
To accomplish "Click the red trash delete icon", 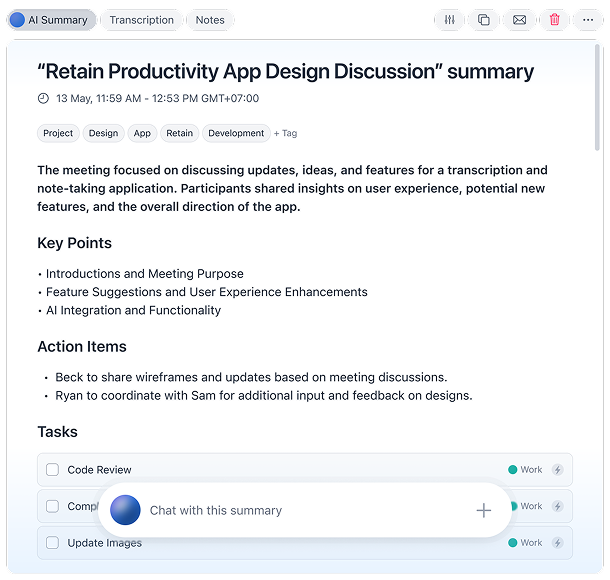I will (555, 20).
